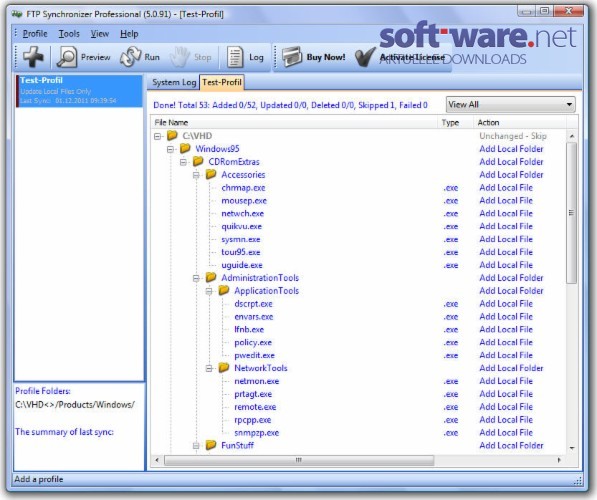Click the CDRomExtras folder icon
597x500 pixels.
(198, 161)
